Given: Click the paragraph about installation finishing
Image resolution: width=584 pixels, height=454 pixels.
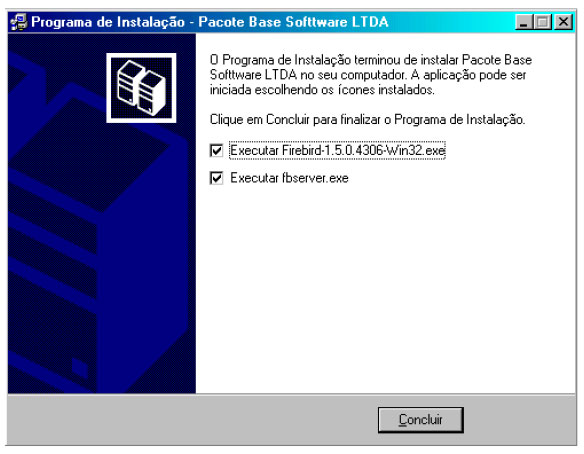Looking at the screenshot, I should click(x=371, y=75).
